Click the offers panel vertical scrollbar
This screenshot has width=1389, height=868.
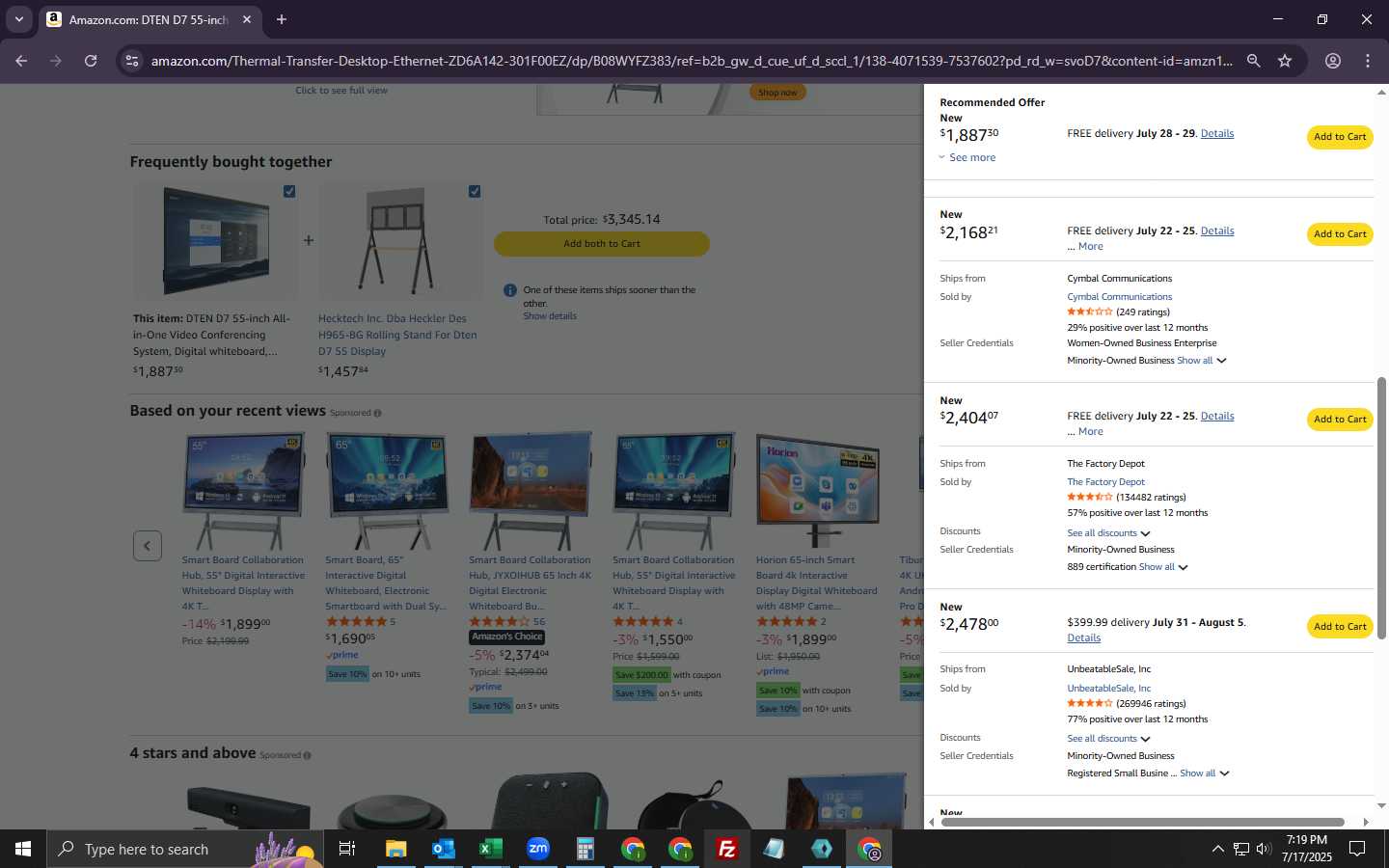(x=1381, y=507)
